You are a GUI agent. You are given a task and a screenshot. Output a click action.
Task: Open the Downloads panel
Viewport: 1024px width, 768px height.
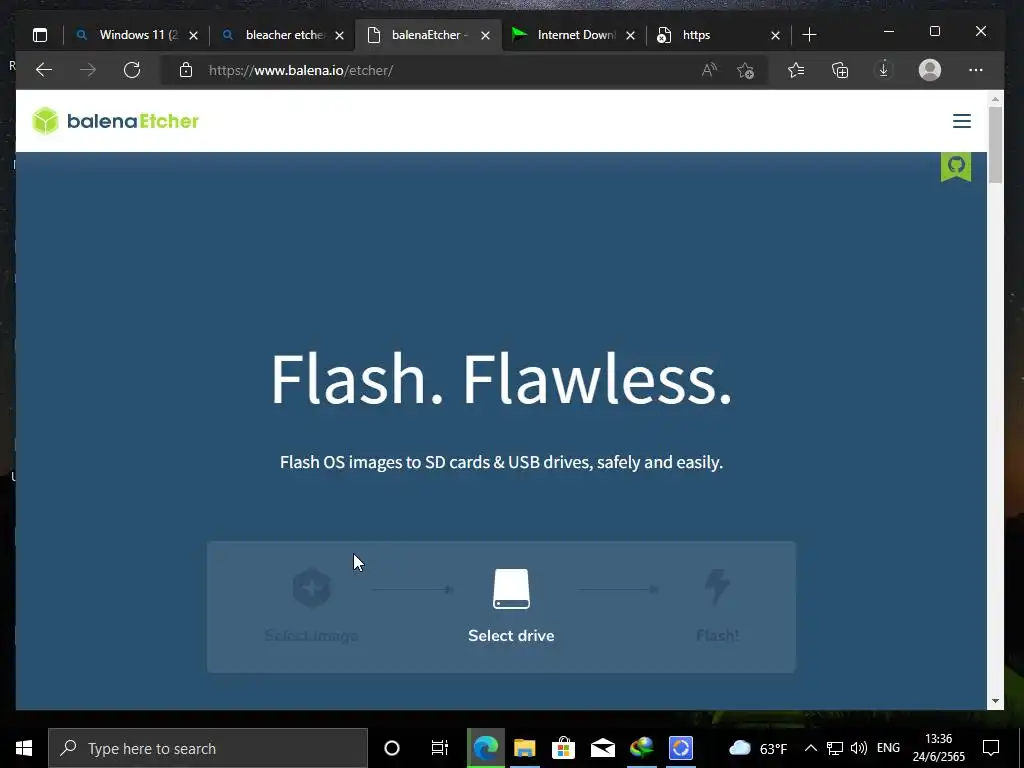884,70
